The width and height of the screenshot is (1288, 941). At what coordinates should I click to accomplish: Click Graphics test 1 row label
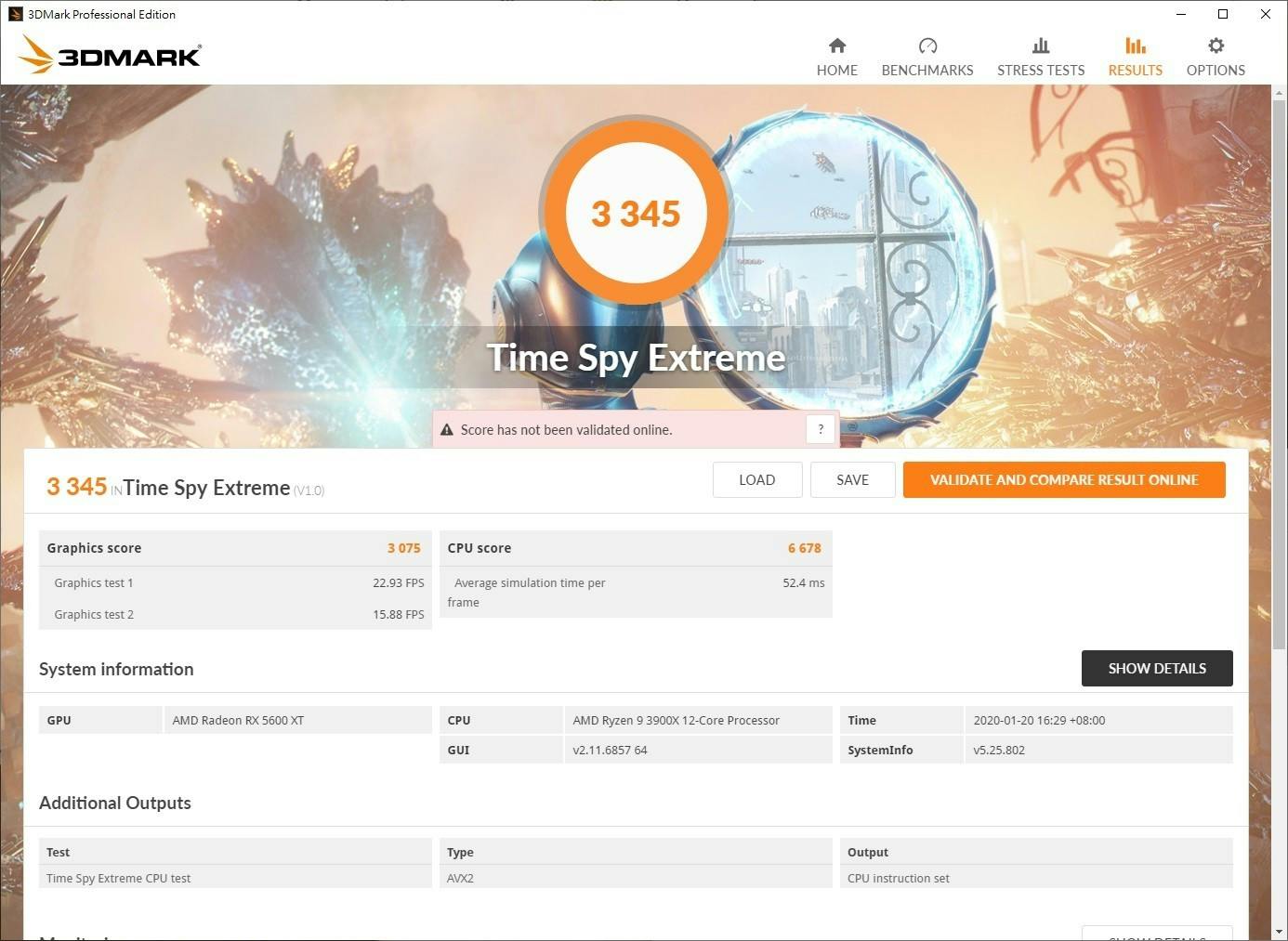pyautogui.click(x=94, y=583)
